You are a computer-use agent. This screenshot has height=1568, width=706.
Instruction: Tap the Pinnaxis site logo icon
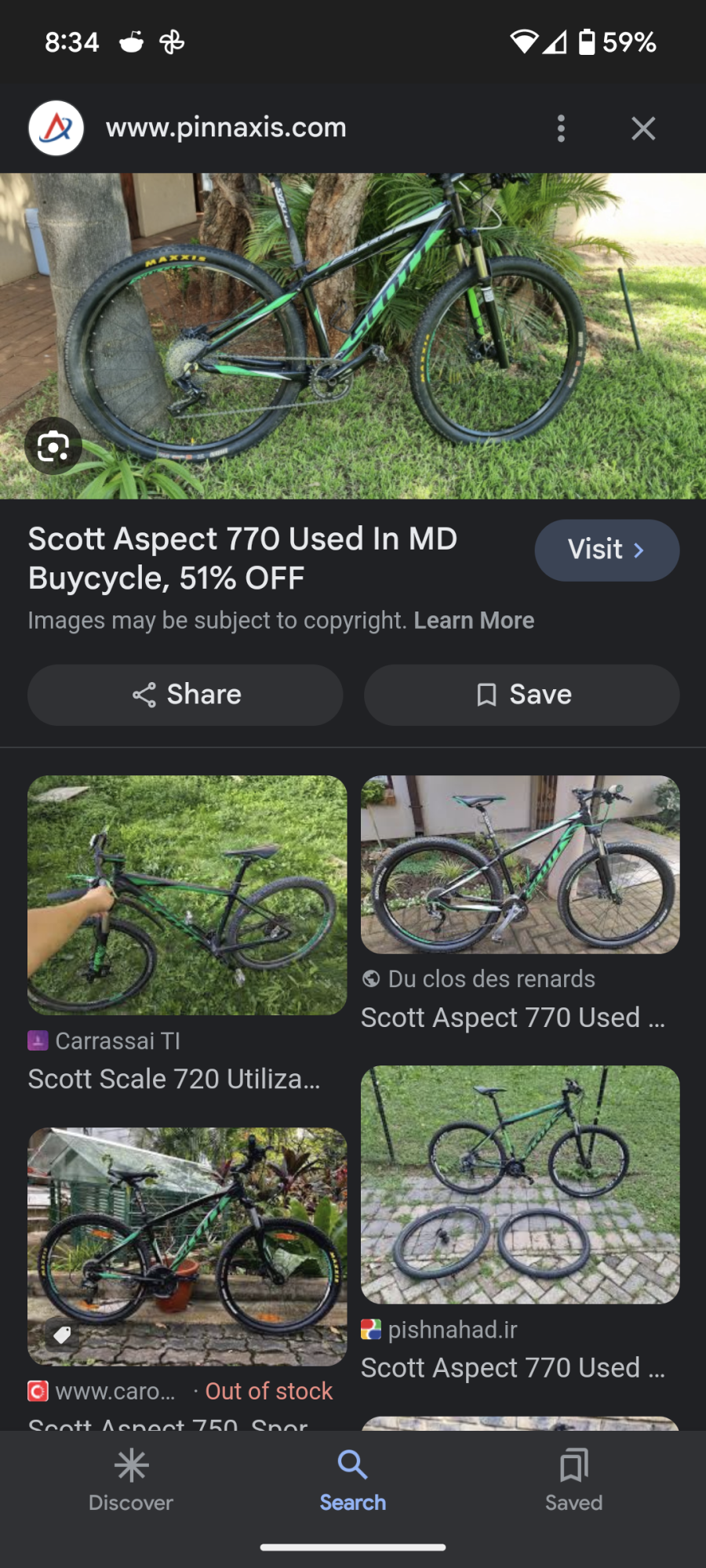coord(56,128)
